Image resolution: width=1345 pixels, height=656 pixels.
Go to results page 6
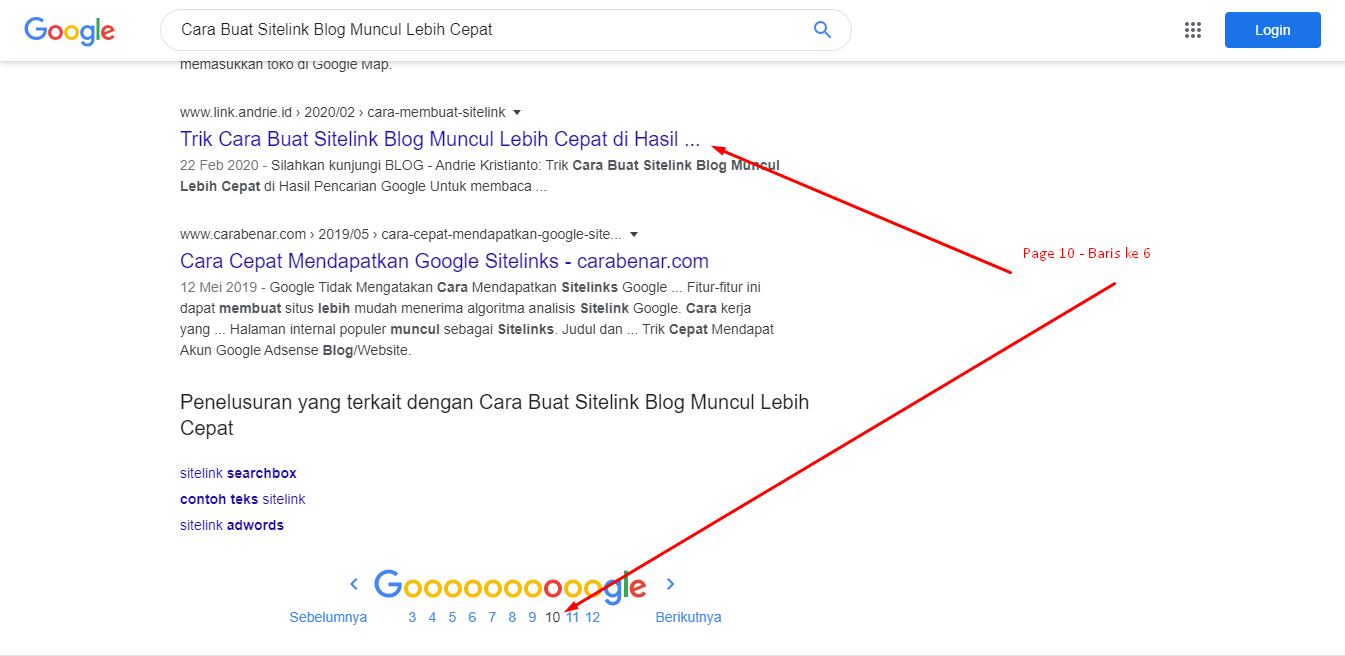(472, 617)
